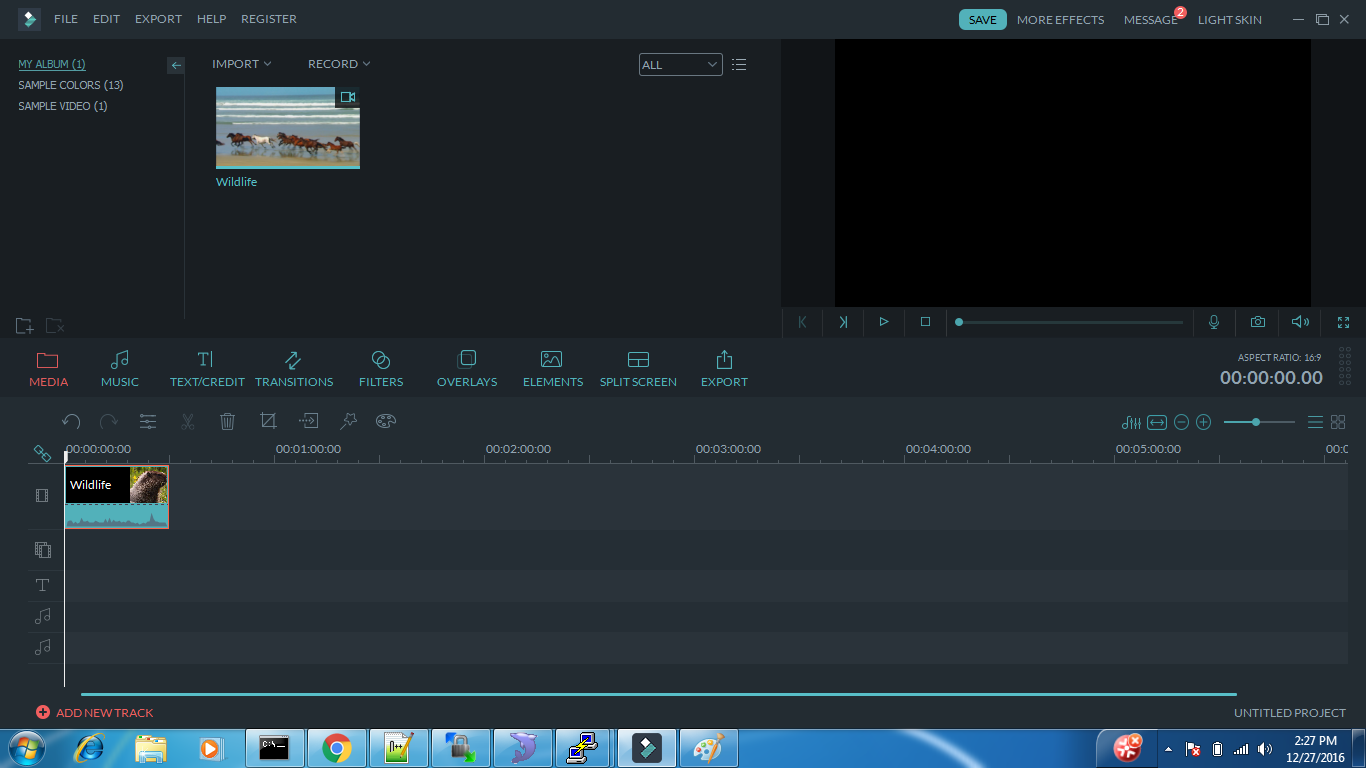Open the color tuning palette icon
Screen dimensions: 1366x768
(386, 422)
